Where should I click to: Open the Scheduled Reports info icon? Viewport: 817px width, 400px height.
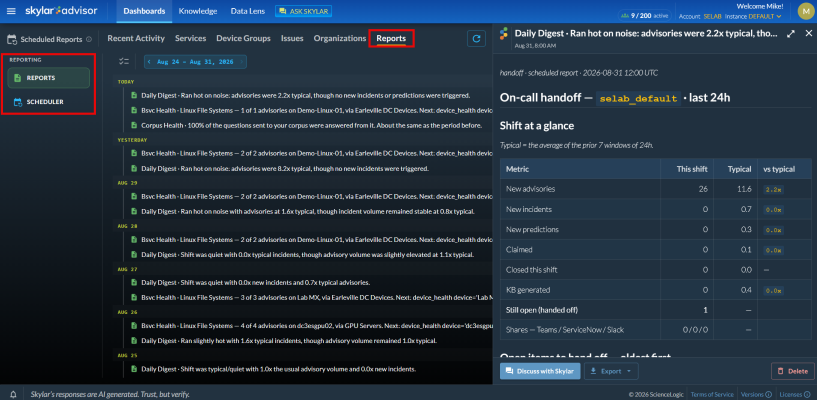tap(89, 39)
